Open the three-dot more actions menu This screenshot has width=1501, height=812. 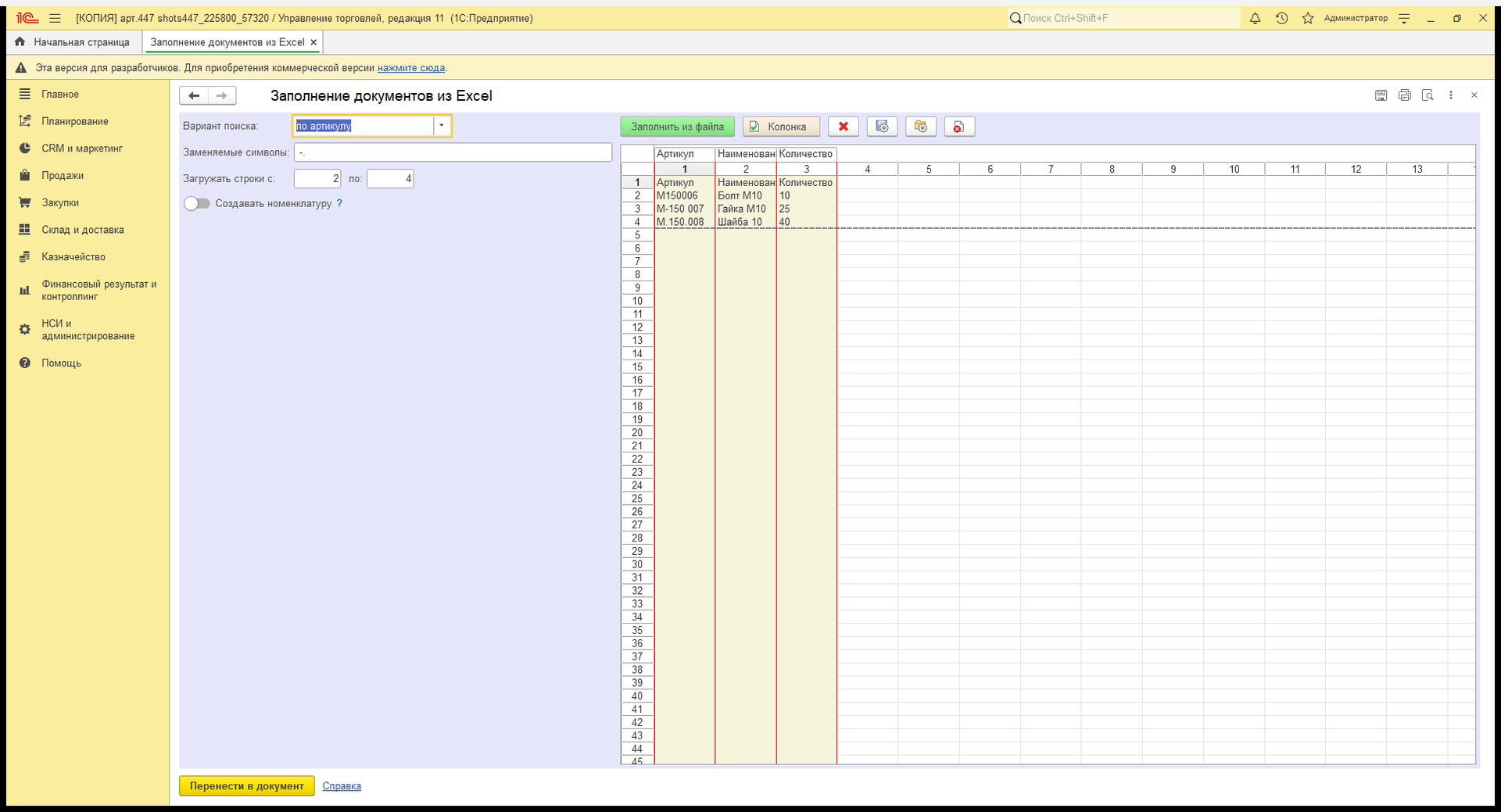[x=1451, y=95]
